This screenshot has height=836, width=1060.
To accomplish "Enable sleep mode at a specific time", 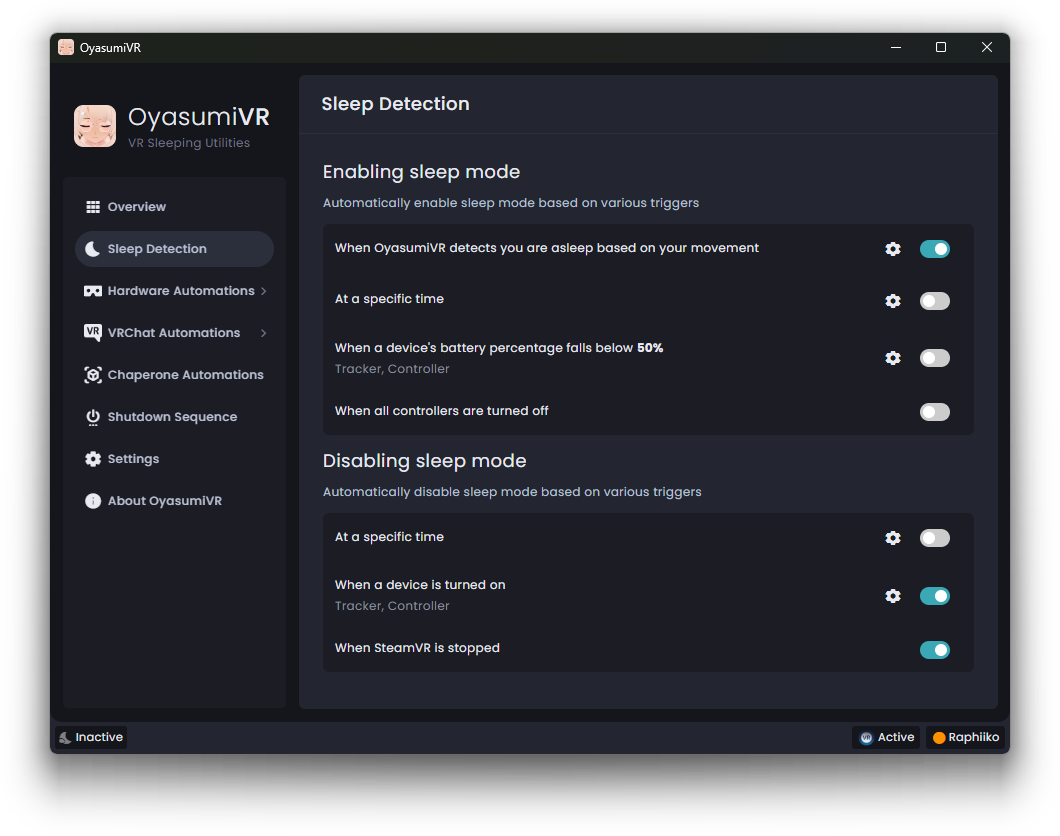I will click(935, 301).
